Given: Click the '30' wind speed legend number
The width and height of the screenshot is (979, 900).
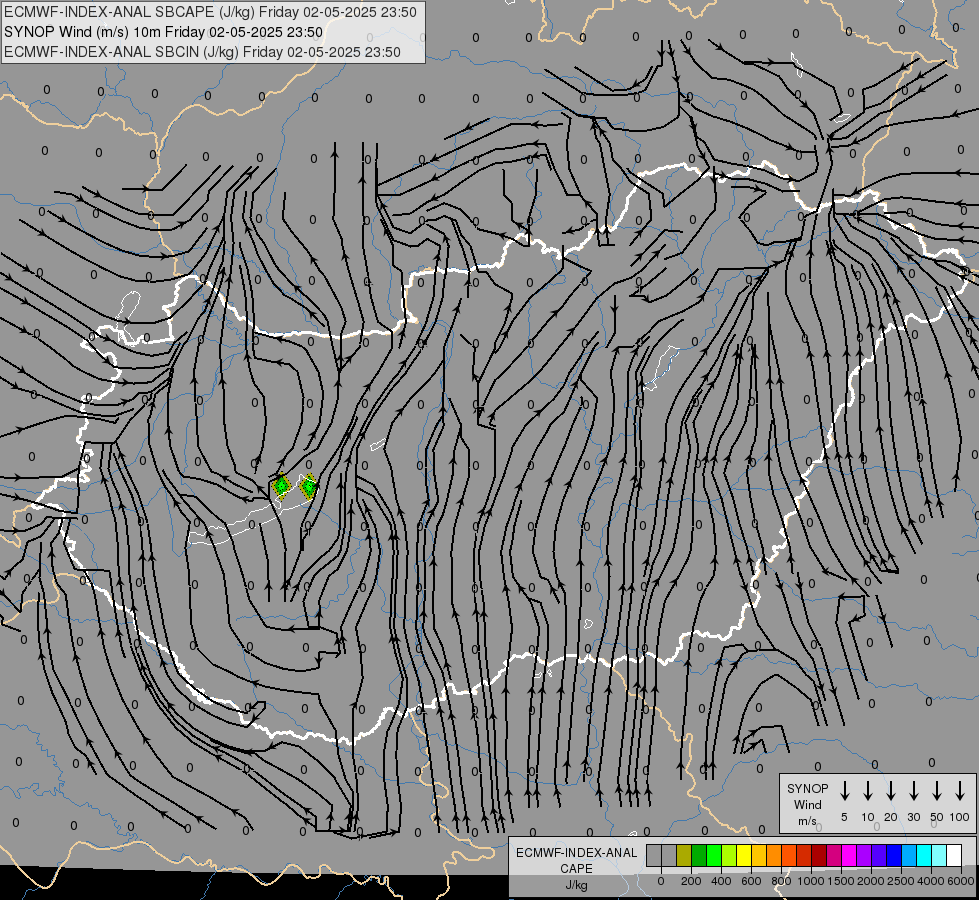Looking at the screenshot, I should pyautogui.click(x=913, y=817).
